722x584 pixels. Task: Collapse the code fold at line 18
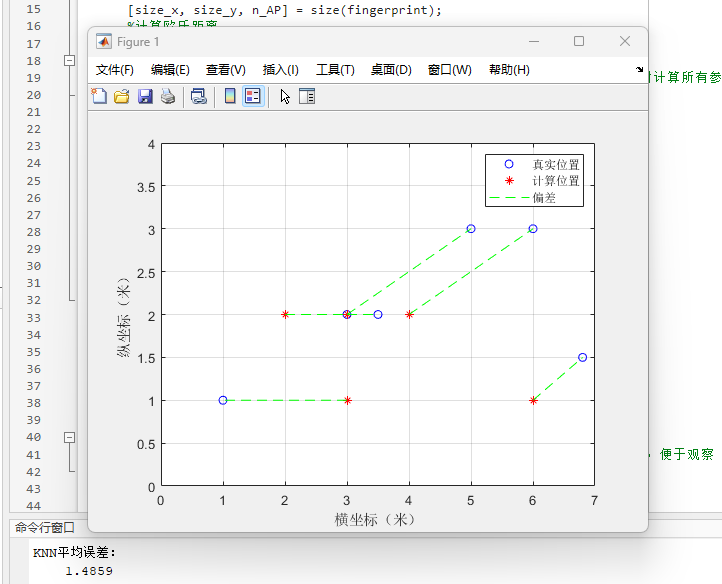click(x=69, y=60)
